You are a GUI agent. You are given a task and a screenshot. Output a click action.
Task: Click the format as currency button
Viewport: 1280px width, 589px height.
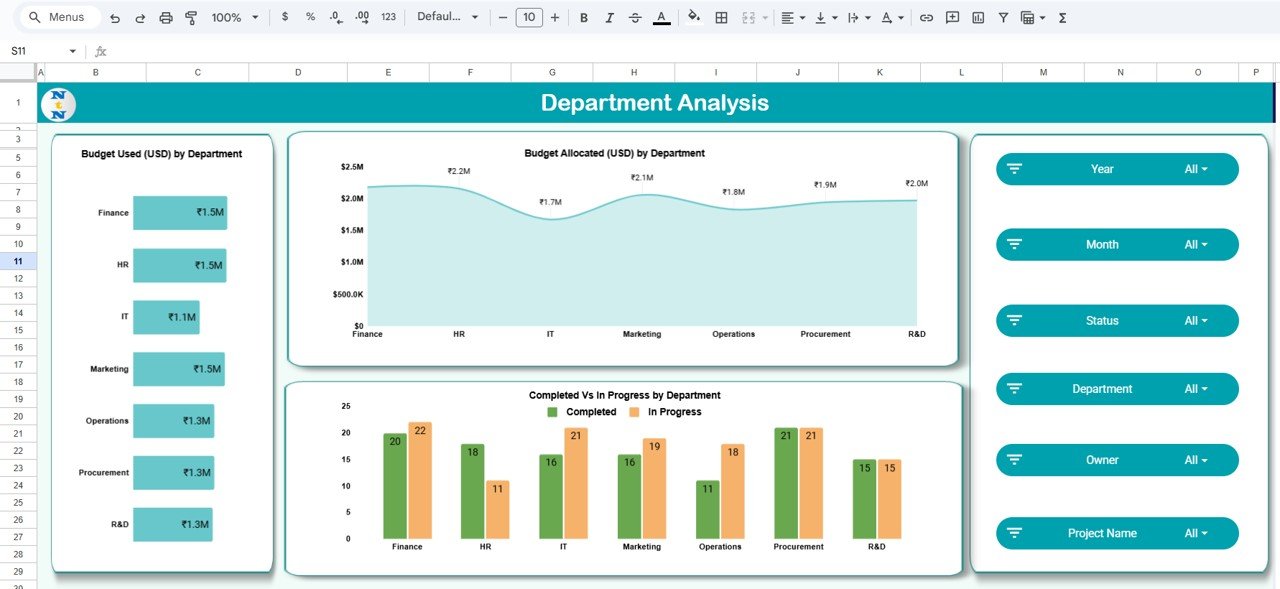(285, 17)
